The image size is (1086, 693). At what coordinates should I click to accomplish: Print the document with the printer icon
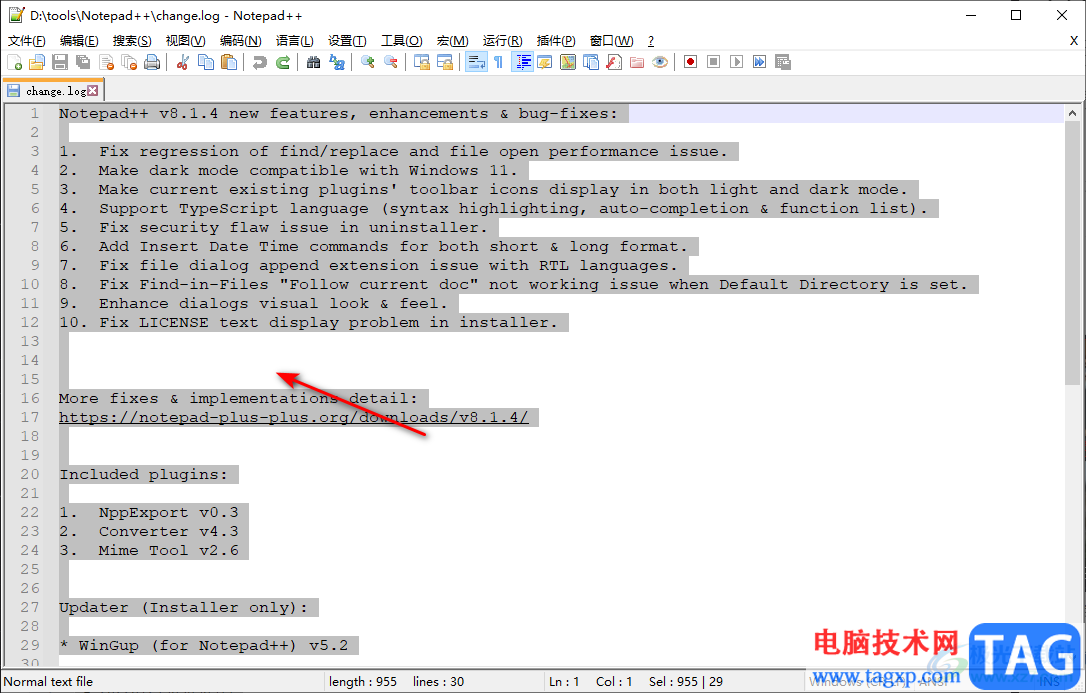pyautogui.click(x=152, y=62)
